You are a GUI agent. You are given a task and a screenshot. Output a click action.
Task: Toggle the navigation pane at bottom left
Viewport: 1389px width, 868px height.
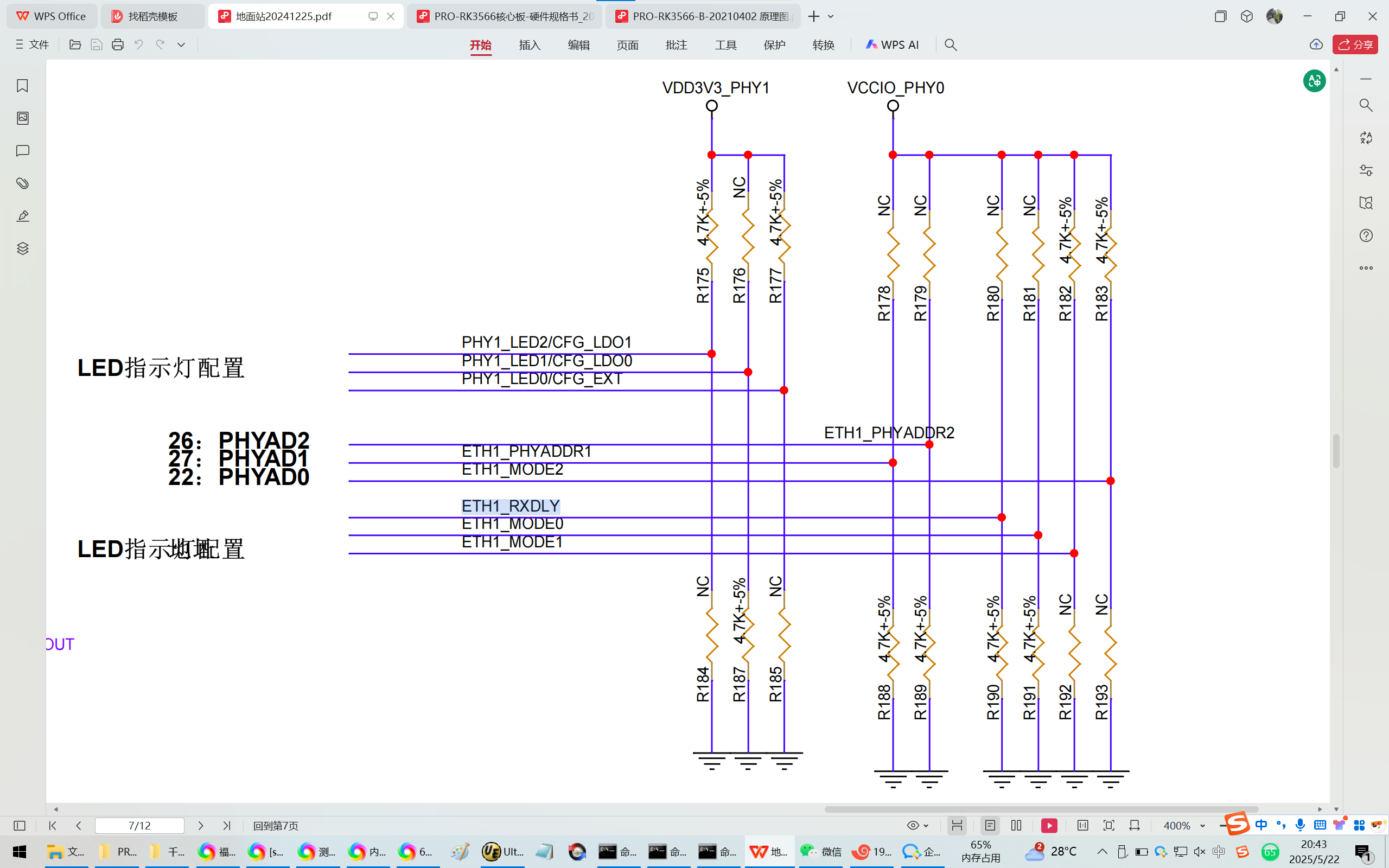pos(20,826)
